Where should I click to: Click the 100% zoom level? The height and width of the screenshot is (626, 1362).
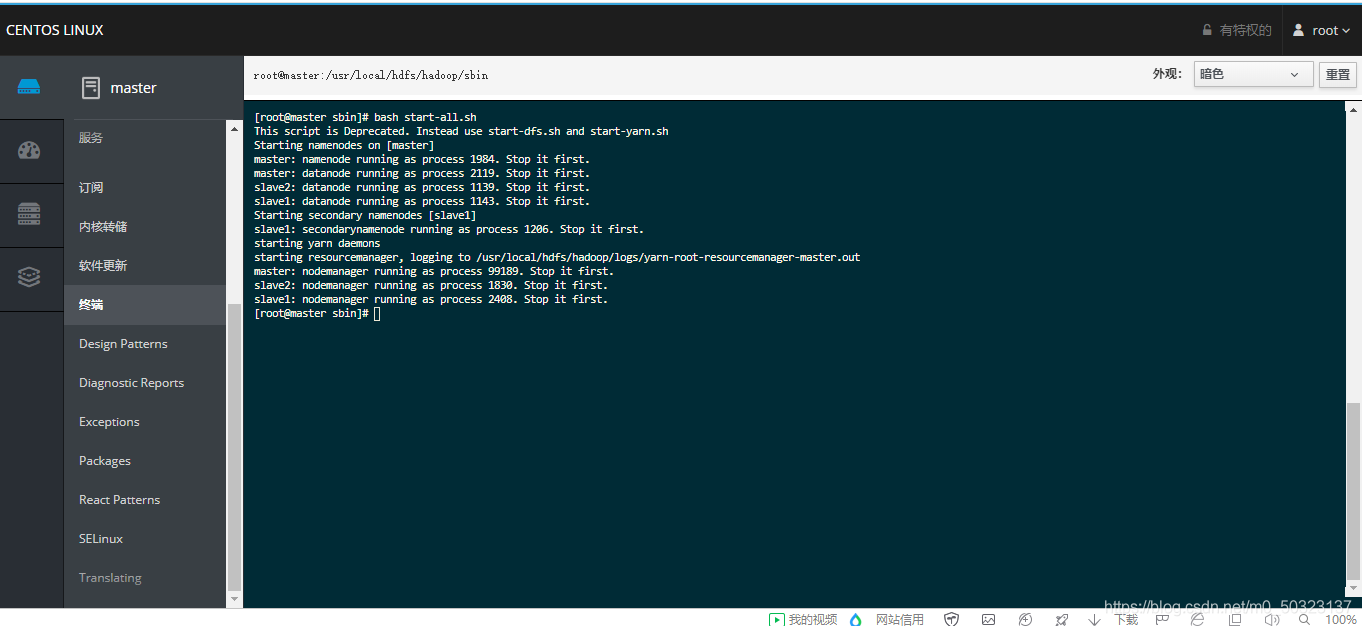tap(1340, 619)
